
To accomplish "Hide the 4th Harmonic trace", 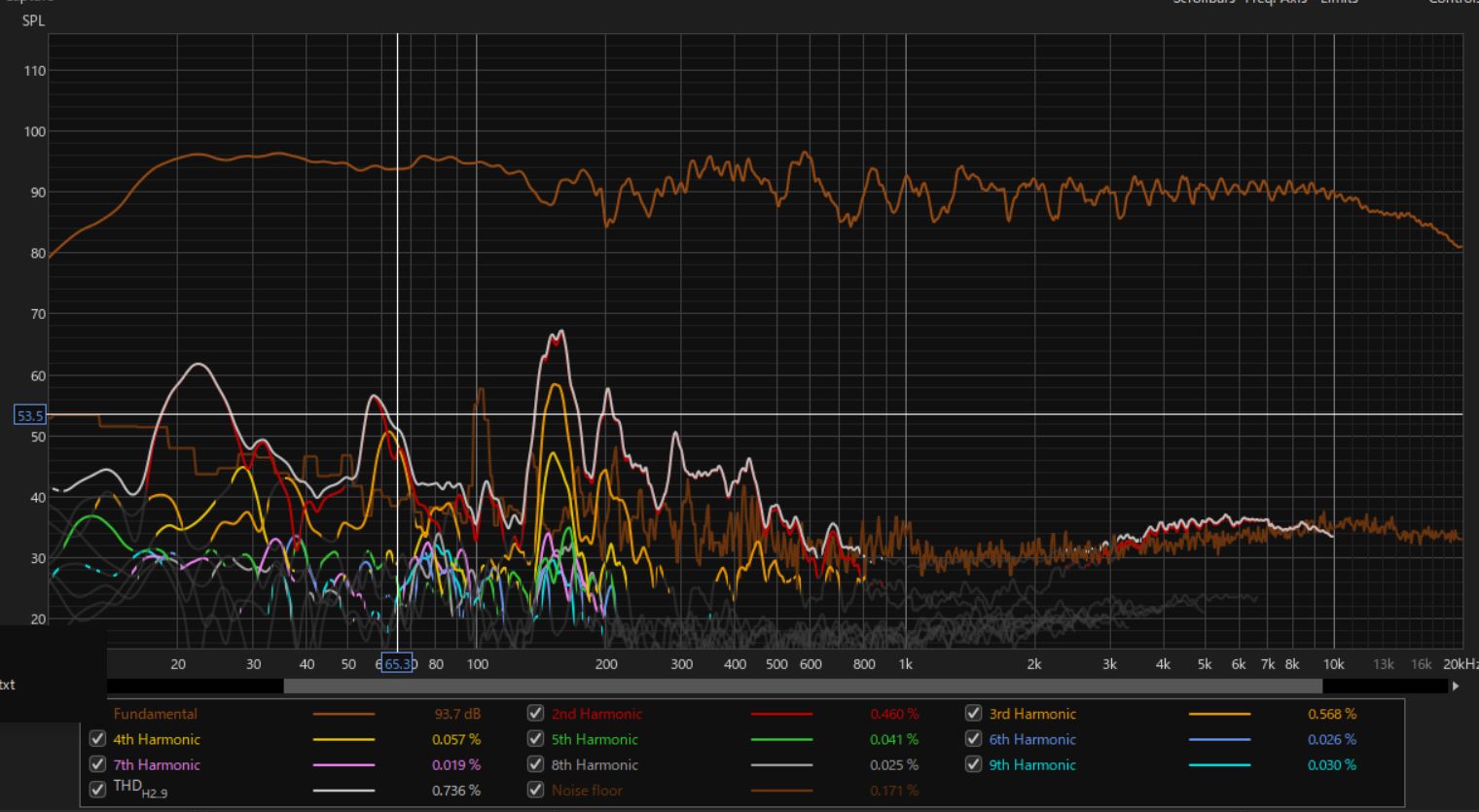I will click(97, 739).
